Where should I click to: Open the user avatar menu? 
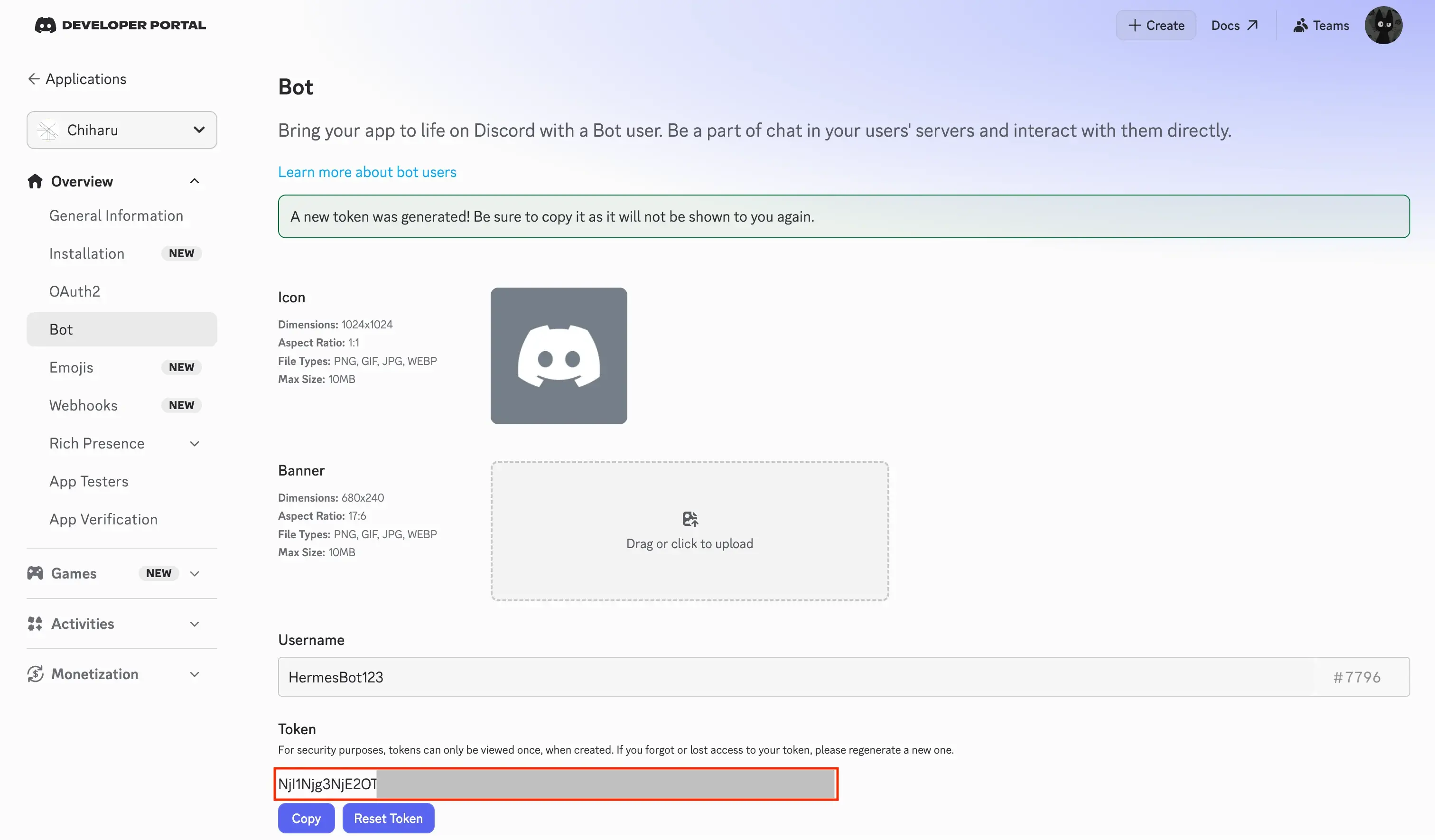pyautogui.click(x=1383, y=25)
